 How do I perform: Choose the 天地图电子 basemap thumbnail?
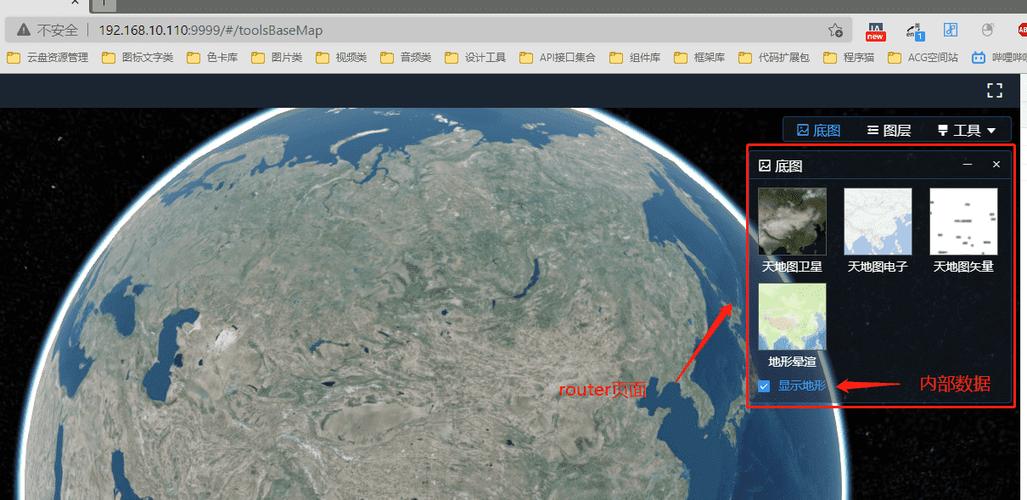(877, 221)
